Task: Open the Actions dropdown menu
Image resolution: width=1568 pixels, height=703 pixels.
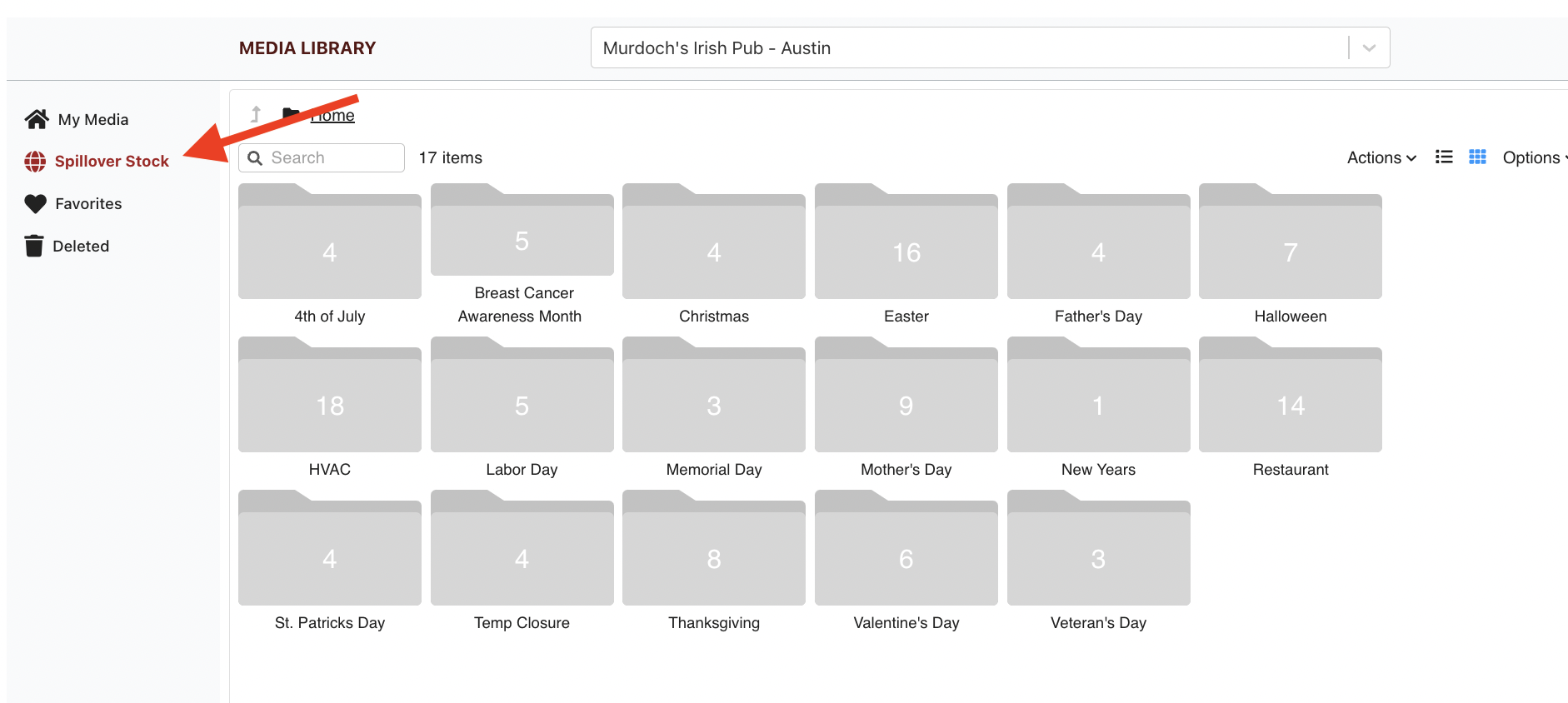Action: (x=1381, y=157)
